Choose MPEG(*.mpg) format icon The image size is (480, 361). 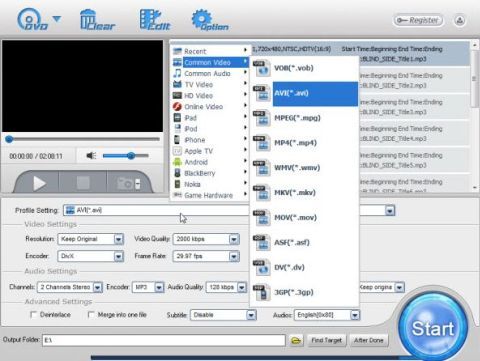click(262, 118)
